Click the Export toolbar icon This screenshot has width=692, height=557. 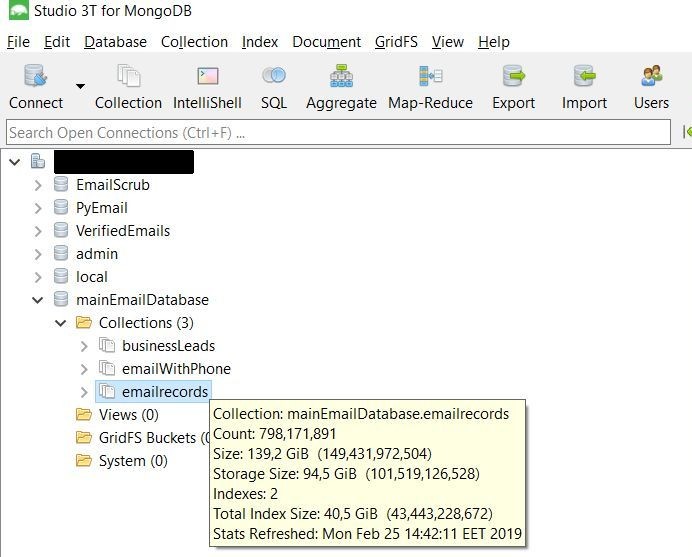click(514, 77)
